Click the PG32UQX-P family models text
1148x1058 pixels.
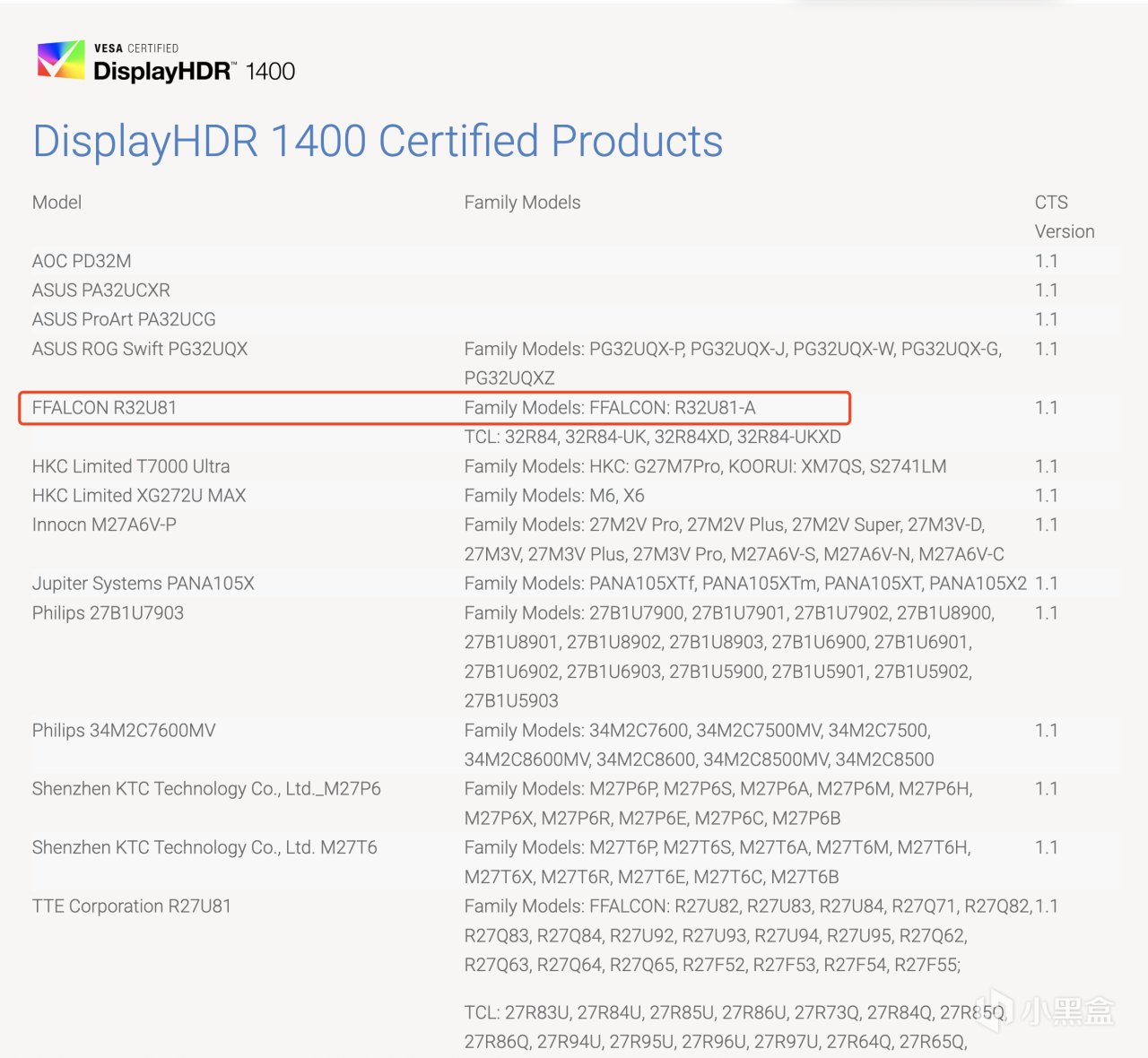click(x=733, y=363)
